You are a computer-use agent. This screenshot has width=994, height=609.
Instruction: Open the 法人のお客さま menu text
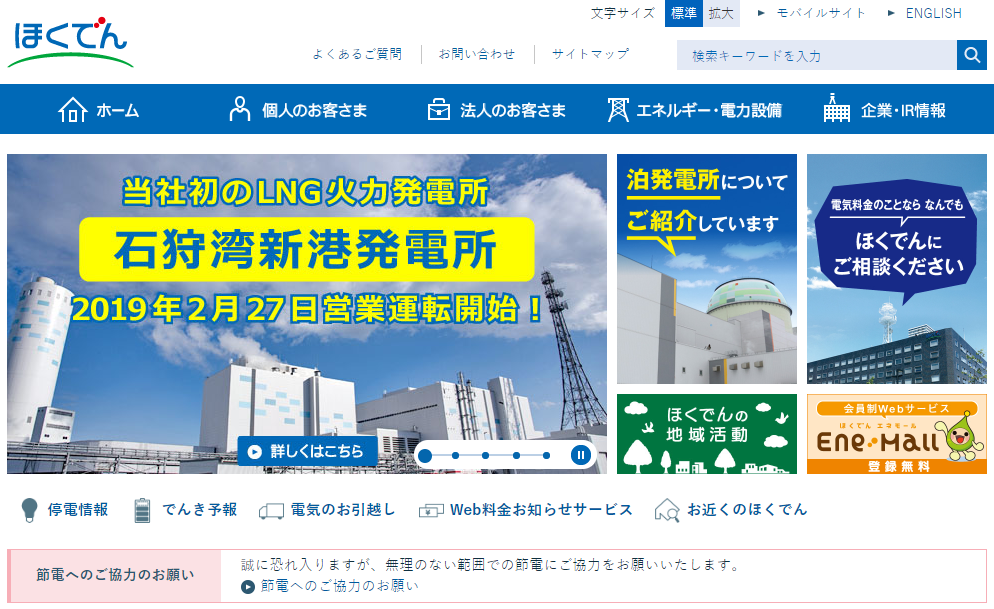click(513, 110)
